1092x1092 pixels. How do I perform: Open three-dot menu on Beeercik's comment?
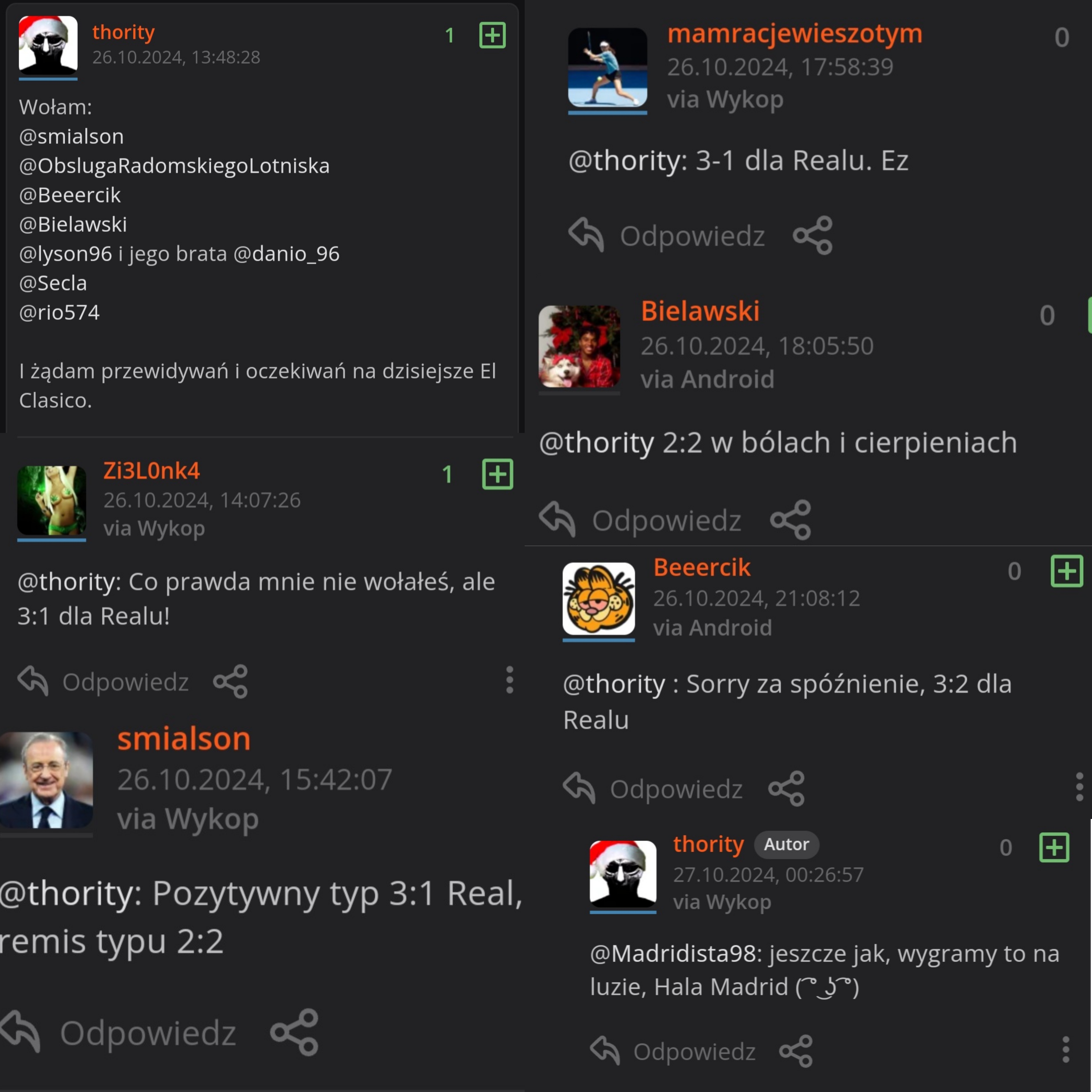click(1079, 787)
